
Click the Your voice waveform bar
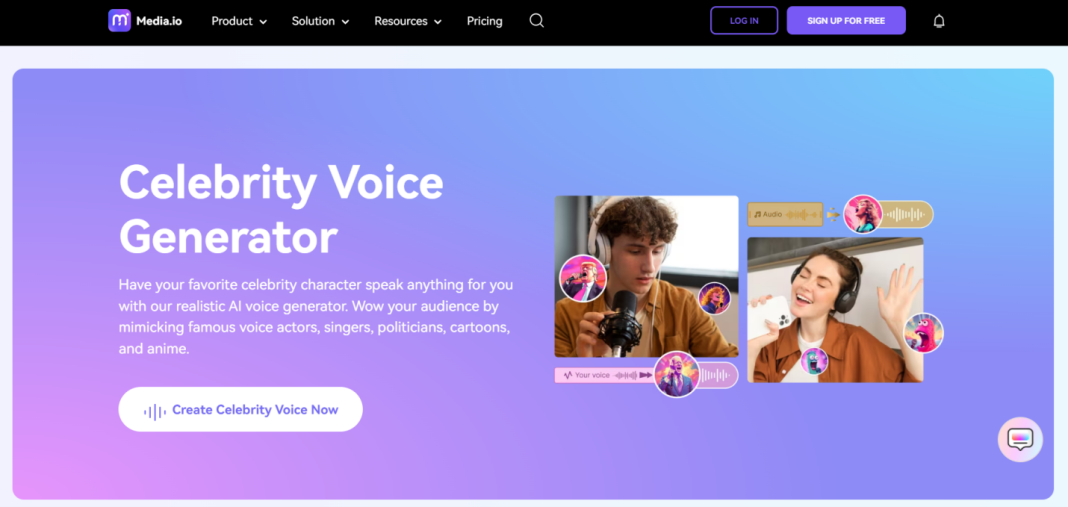click(605, 375)
